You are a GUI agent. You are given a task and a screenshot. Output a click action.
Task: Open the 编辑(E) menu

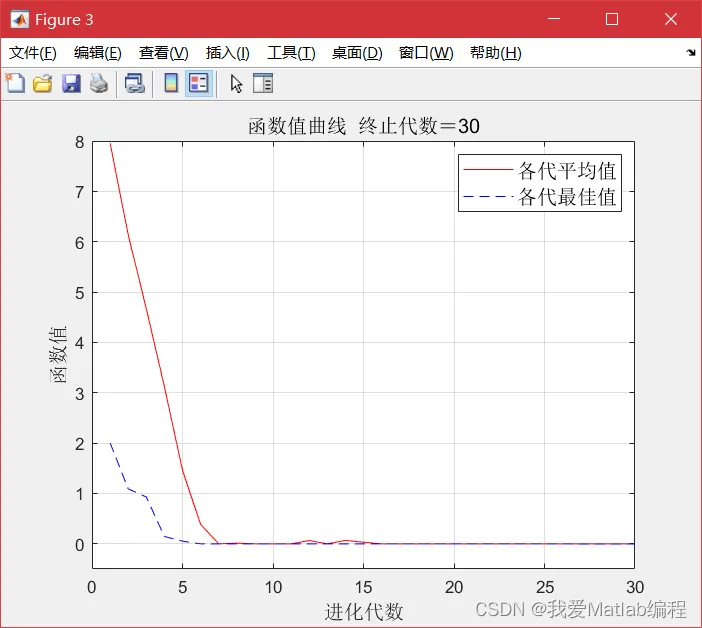98,53
